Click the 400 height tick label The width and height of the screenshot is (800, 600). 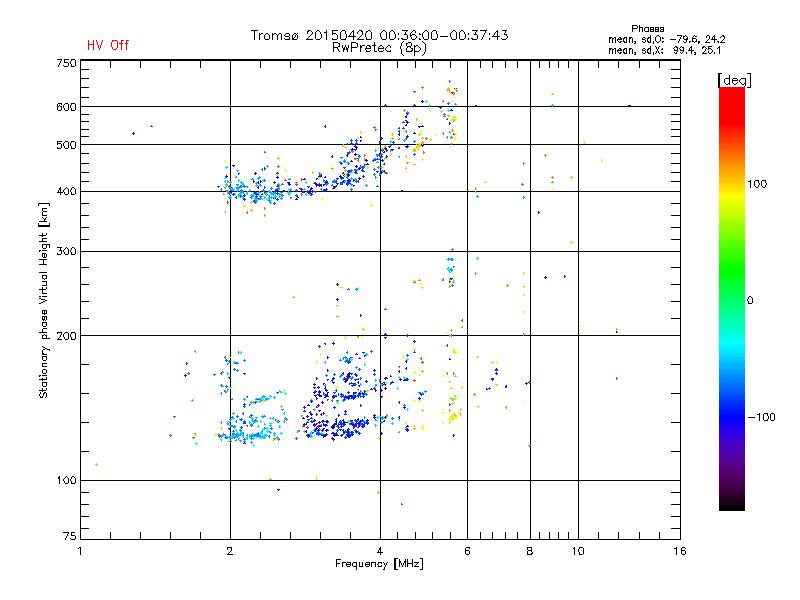[x=66, y=192]
